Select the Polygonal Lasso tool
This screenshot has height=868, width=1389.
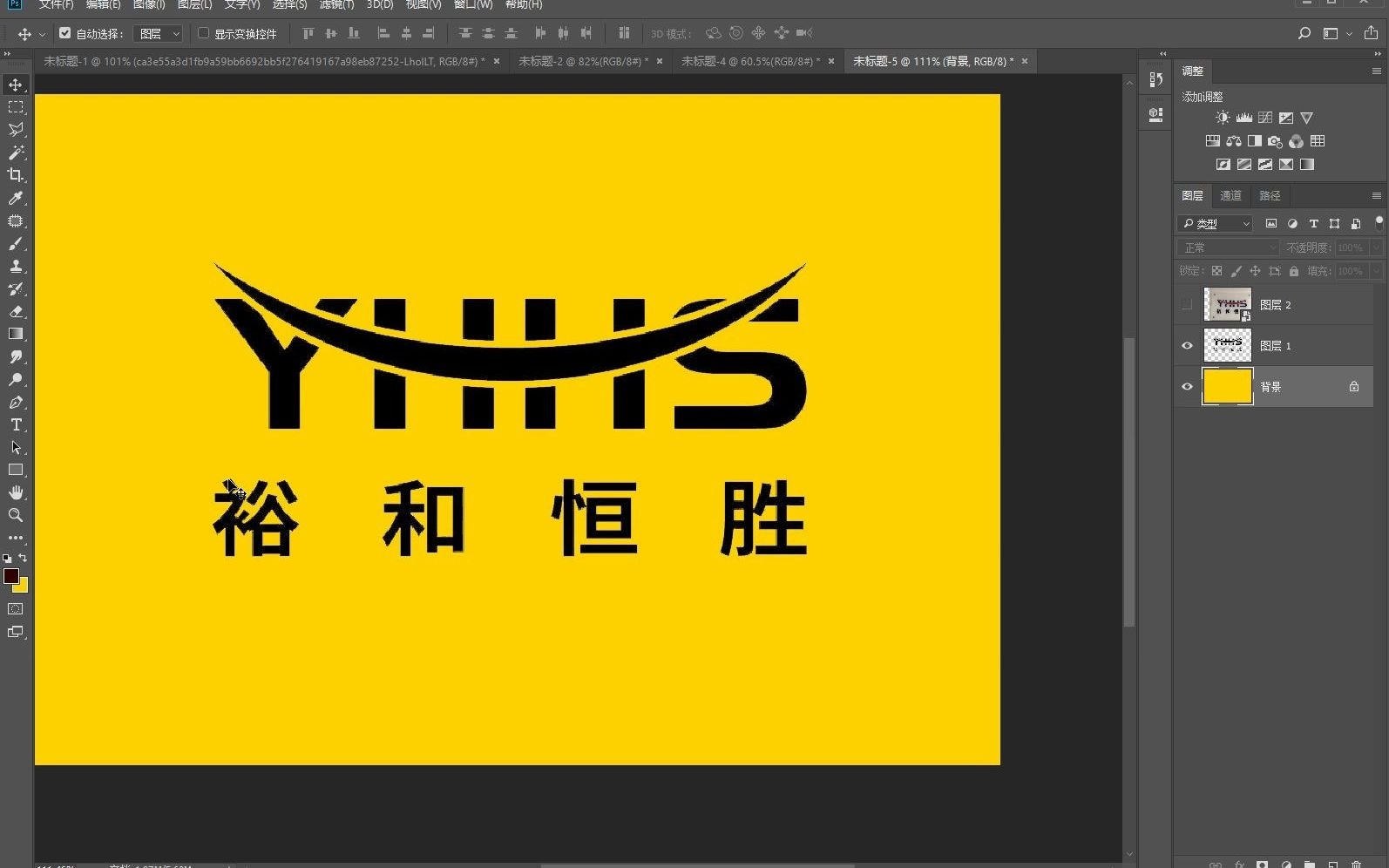(x=16, y=130)
